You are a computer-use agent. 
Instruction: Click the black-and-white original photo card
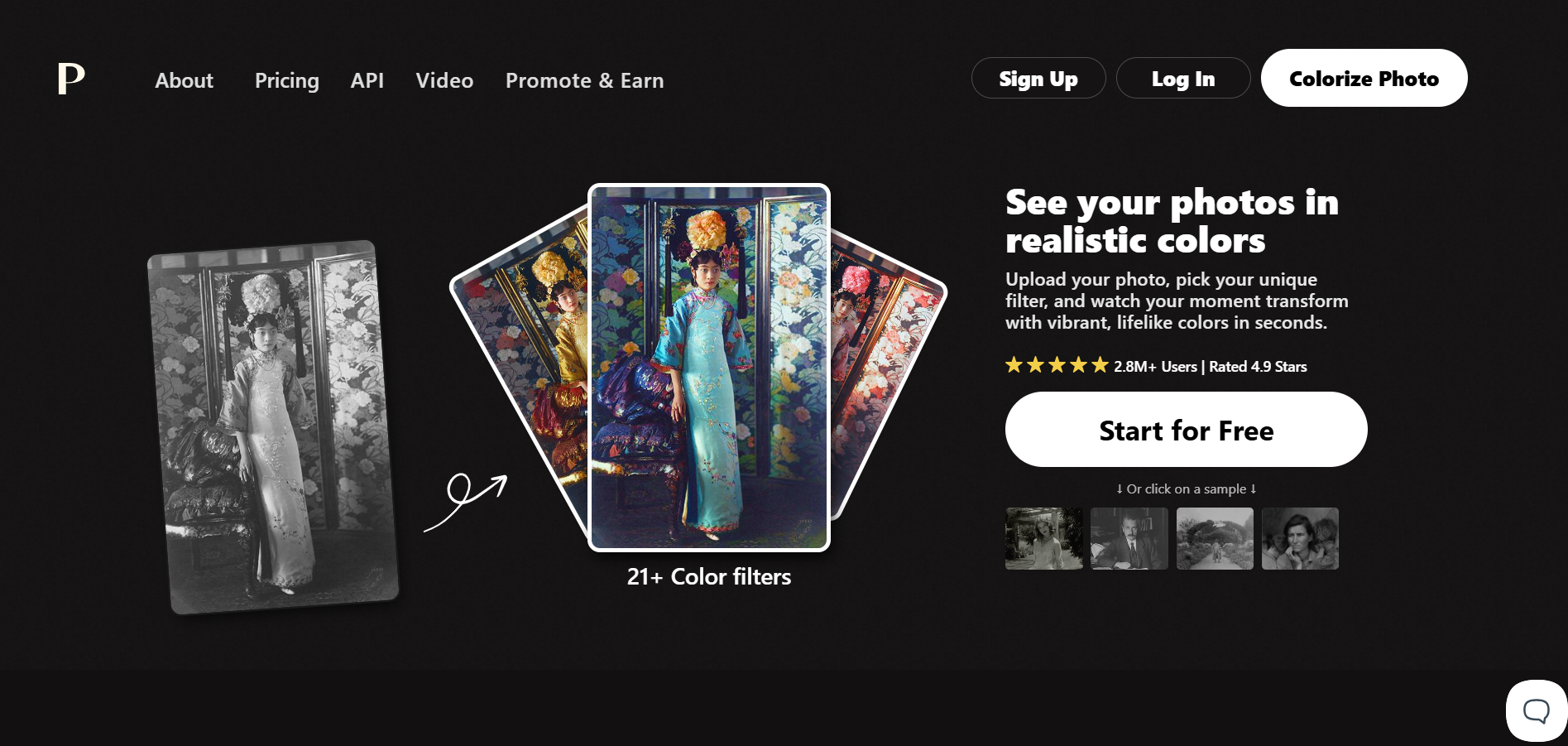[x=273, y=427]
